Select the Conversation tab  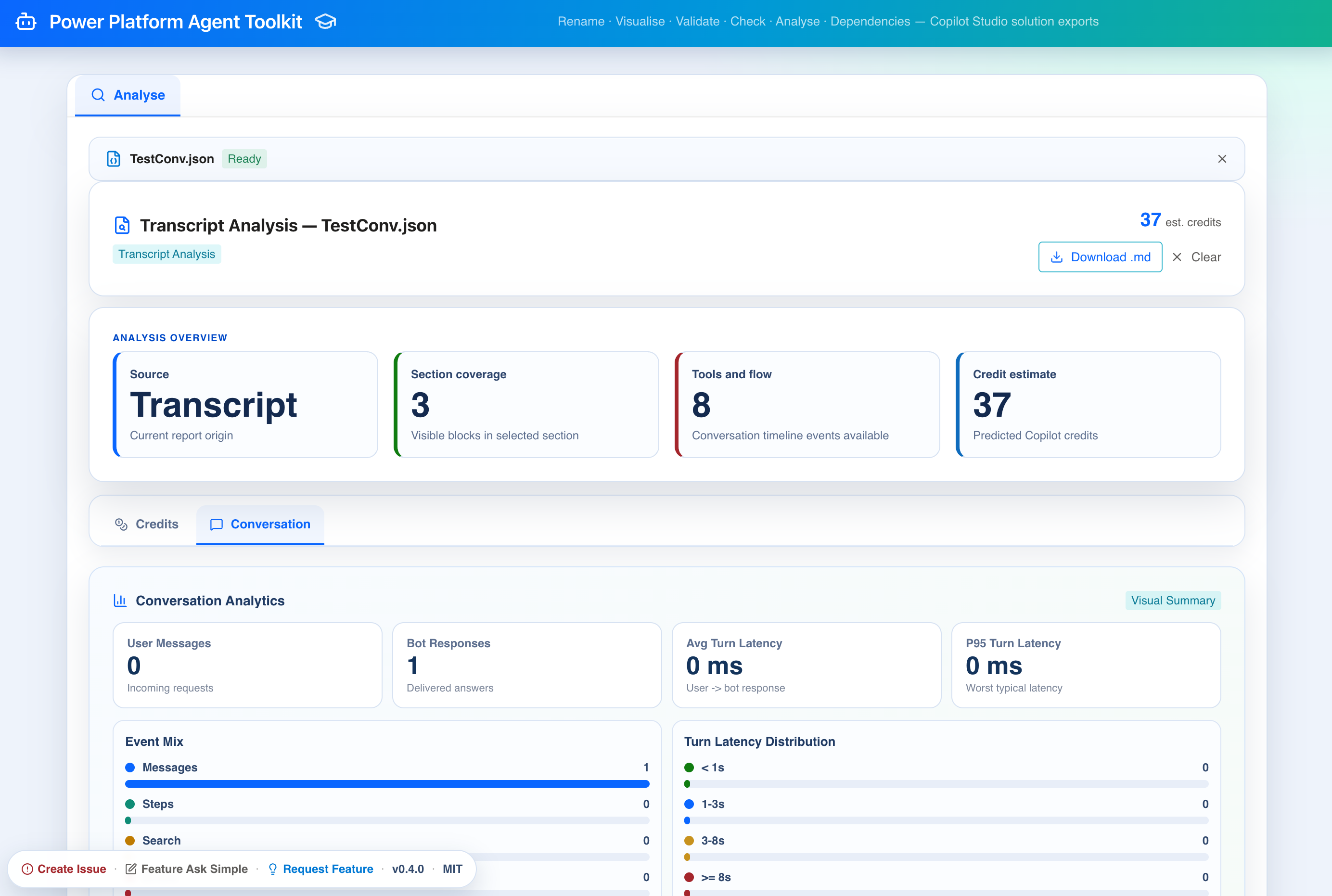(x=260, y=524)
